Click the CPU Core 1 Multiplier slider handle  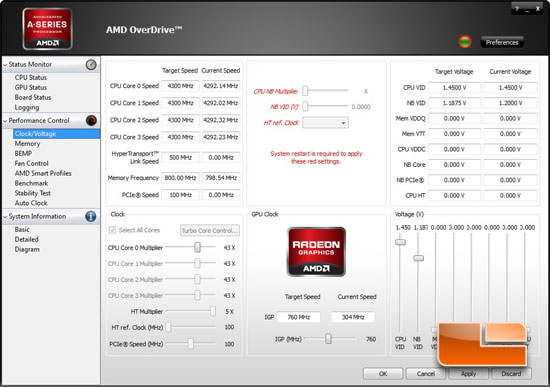pos(197,263)
